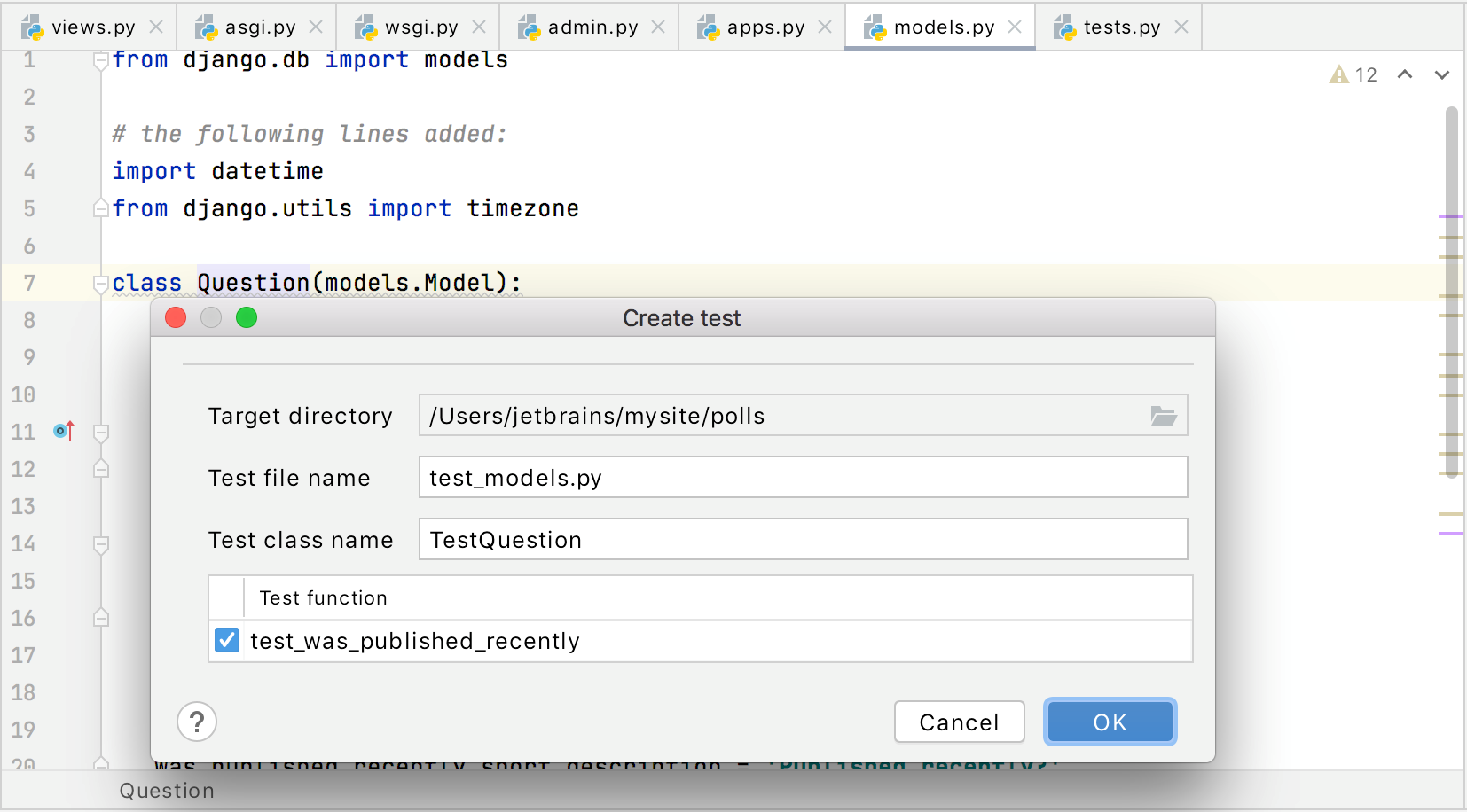Close the asgi.py editor tab
The width and height of the screenshot is (1467, 812).
coord(316,27)
